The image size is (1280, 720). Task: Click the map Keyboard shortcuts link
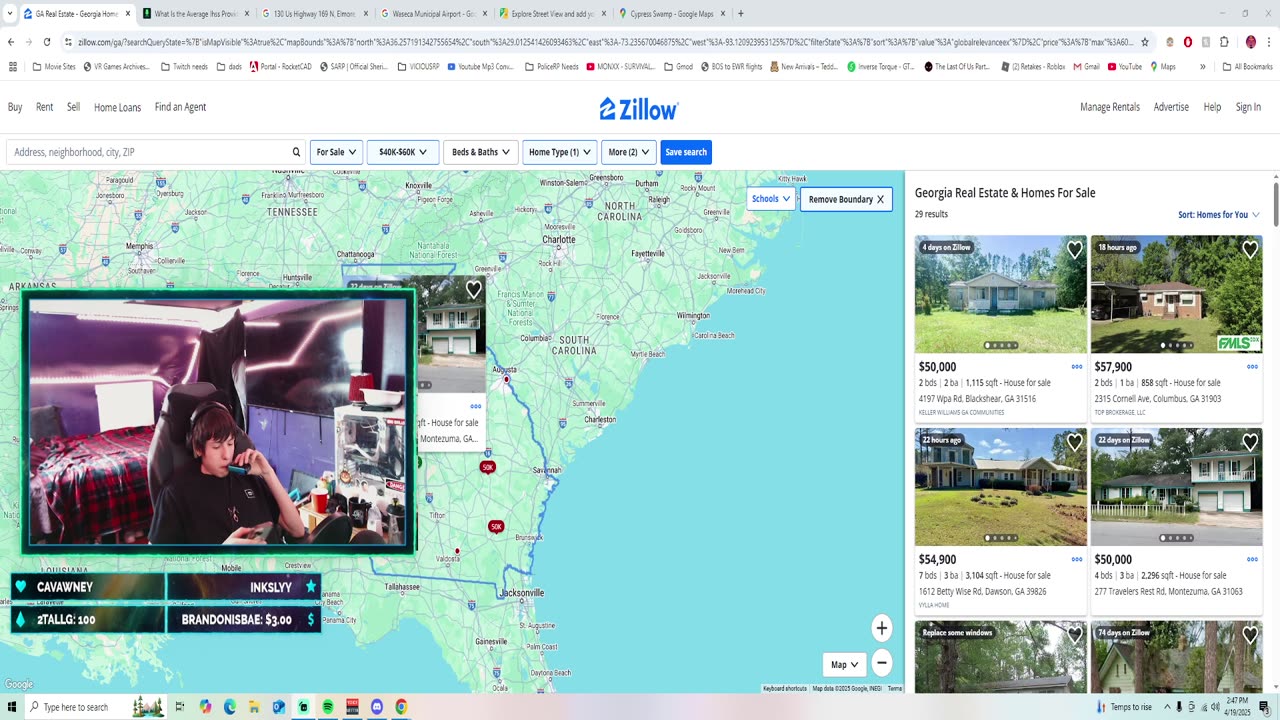point(785,688)
